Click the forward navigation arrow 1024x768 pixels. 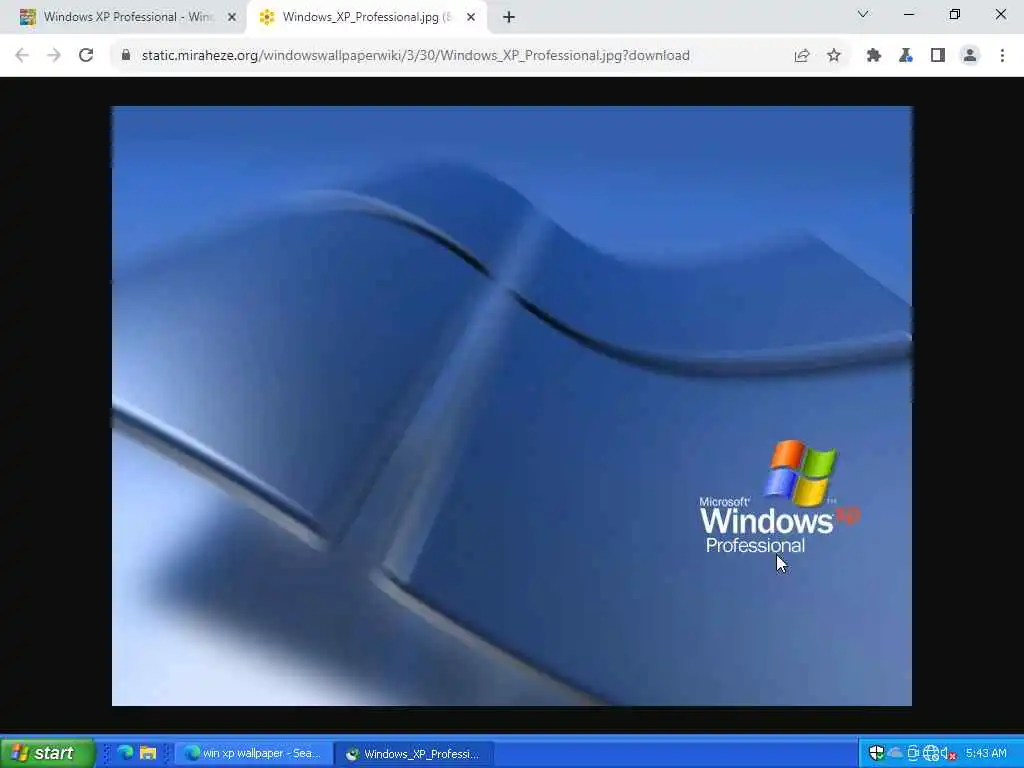point(54,56)
